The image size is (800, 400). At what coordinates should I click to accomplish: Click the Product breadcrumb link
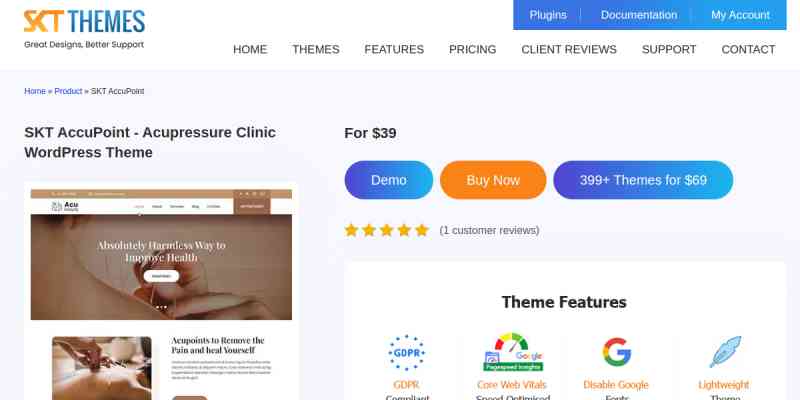pyautogui.click(x=68, y=91)
